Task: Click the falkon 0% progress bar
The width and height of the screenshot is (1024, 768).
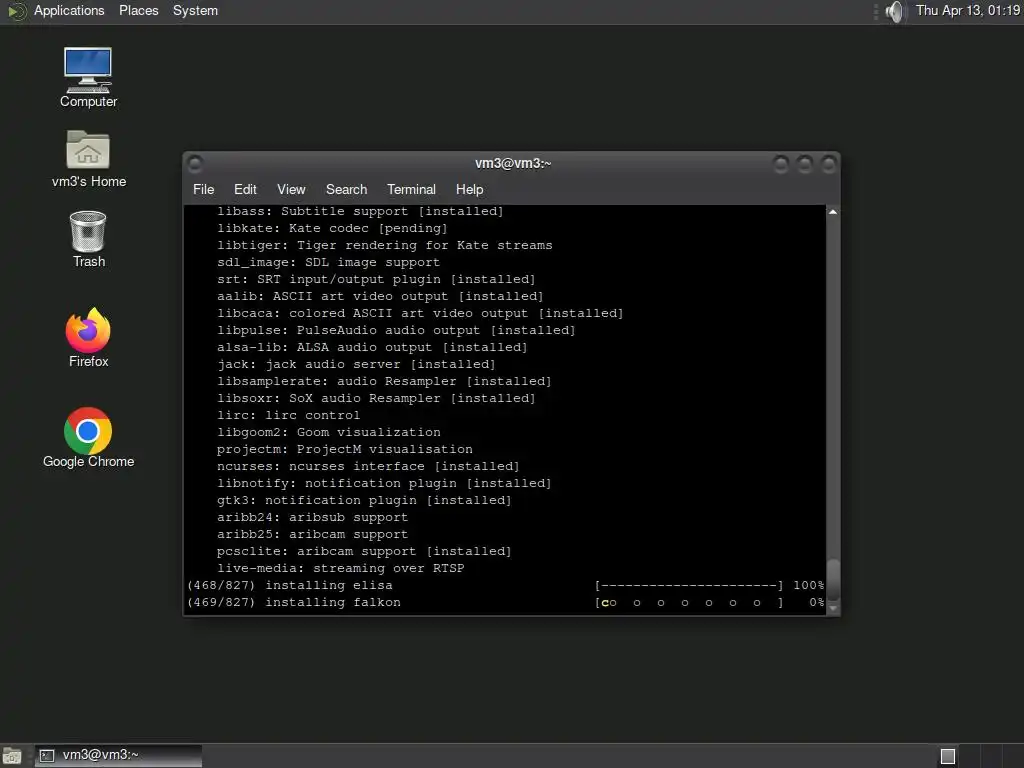Action: pos(688,602)
